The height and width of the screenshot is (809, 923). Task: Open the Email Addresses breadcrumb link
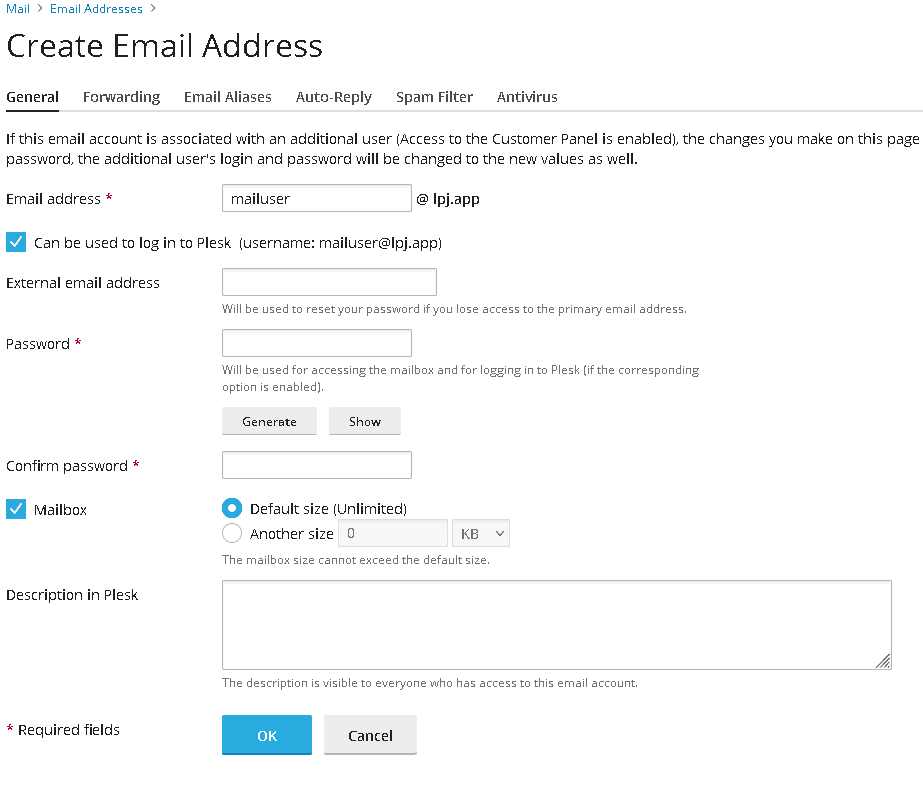(x=95, y=9)
